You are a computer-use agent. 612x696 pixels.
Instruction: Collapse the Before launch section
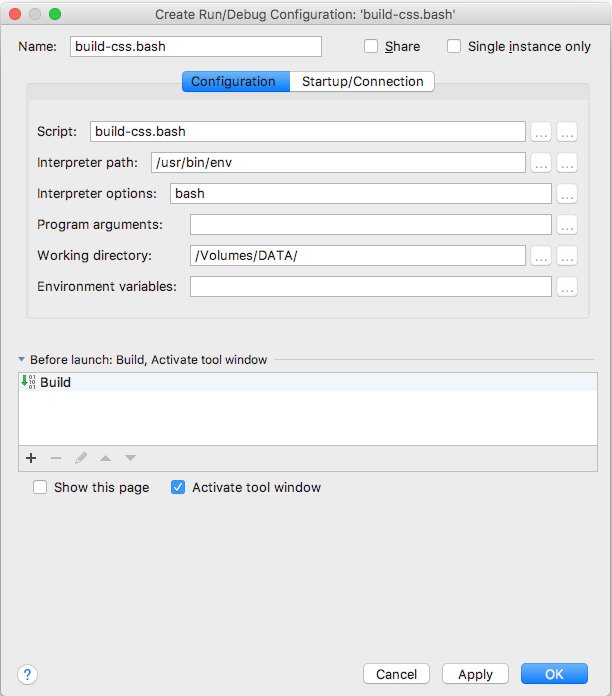[x=21, y=359]
